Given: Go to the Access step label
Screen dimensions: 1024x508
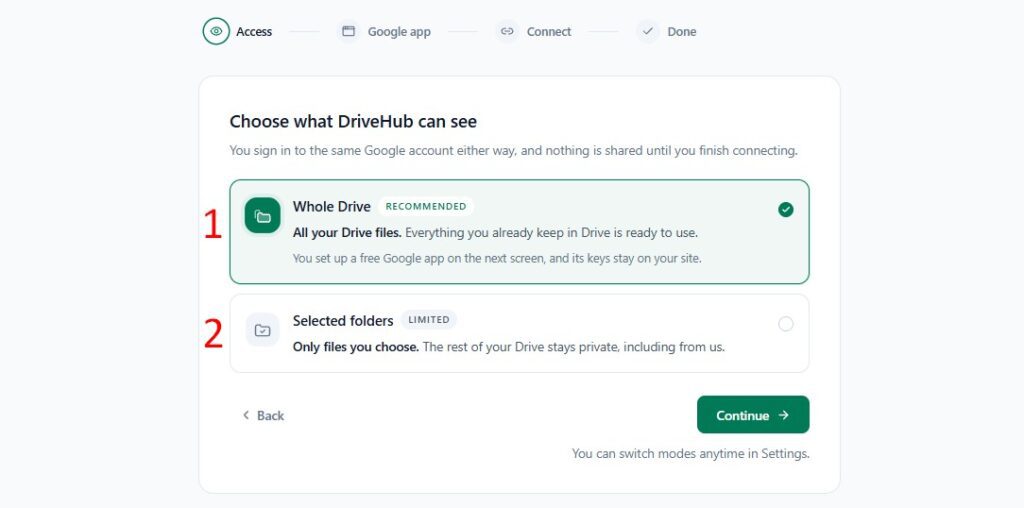Looking at the screenshot, I should 254,31.
